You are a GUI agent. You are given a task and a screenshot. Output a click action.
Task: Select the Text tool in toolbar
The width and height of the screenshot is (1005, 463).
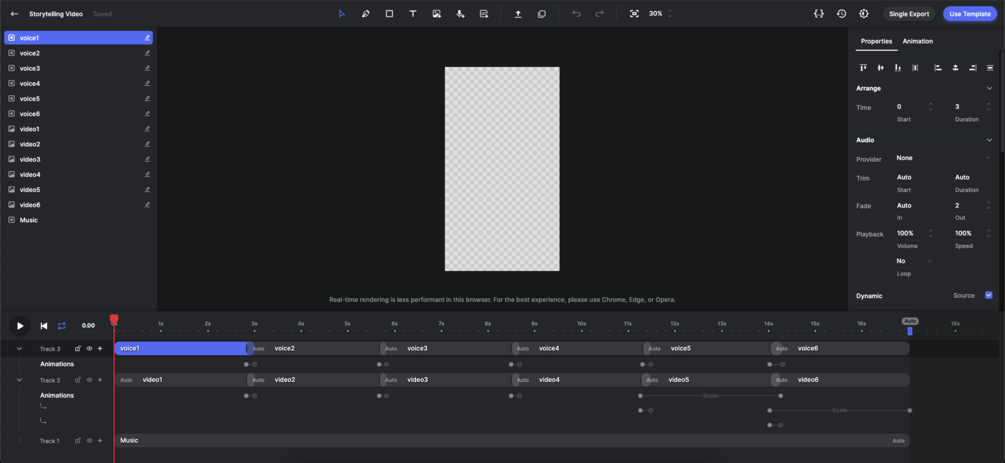(x=413, y=13)
